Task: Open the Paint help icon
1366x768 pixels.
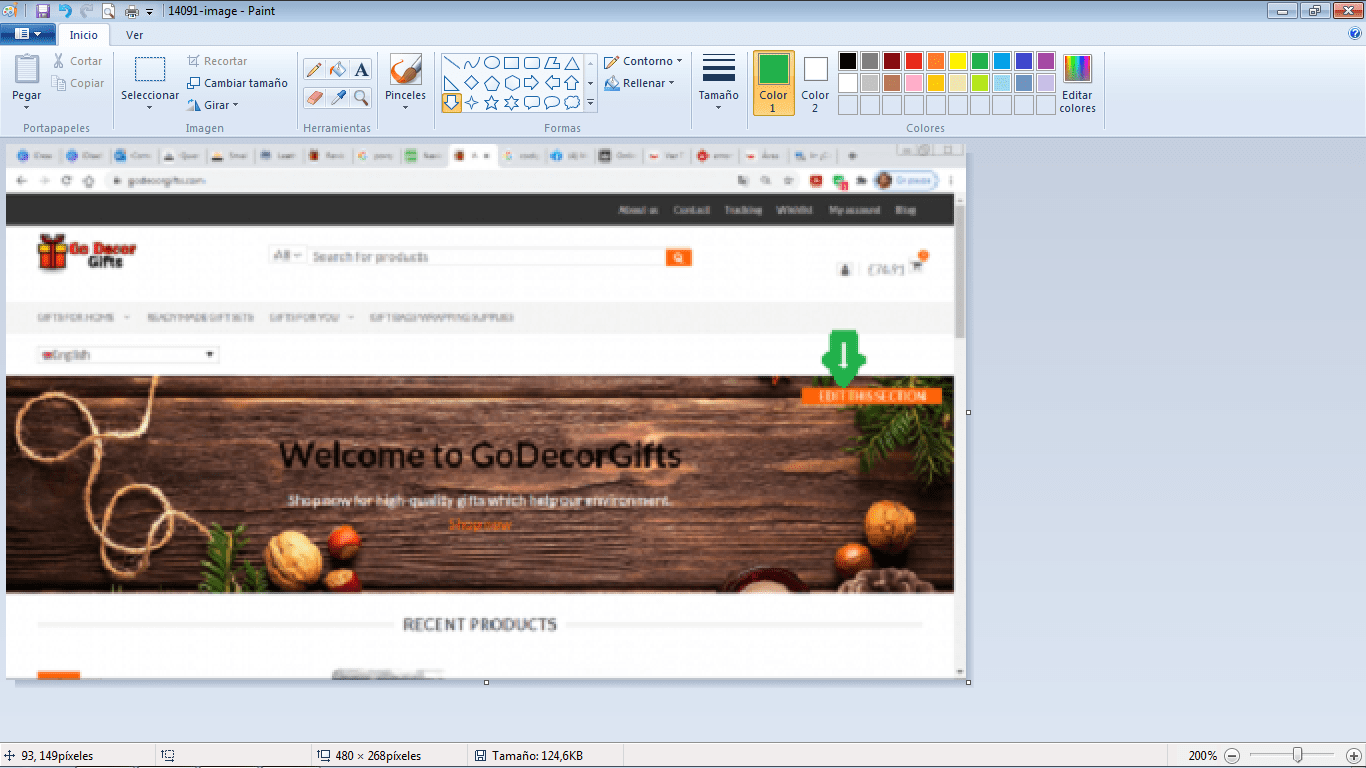Action: (x=1355, y=34)
